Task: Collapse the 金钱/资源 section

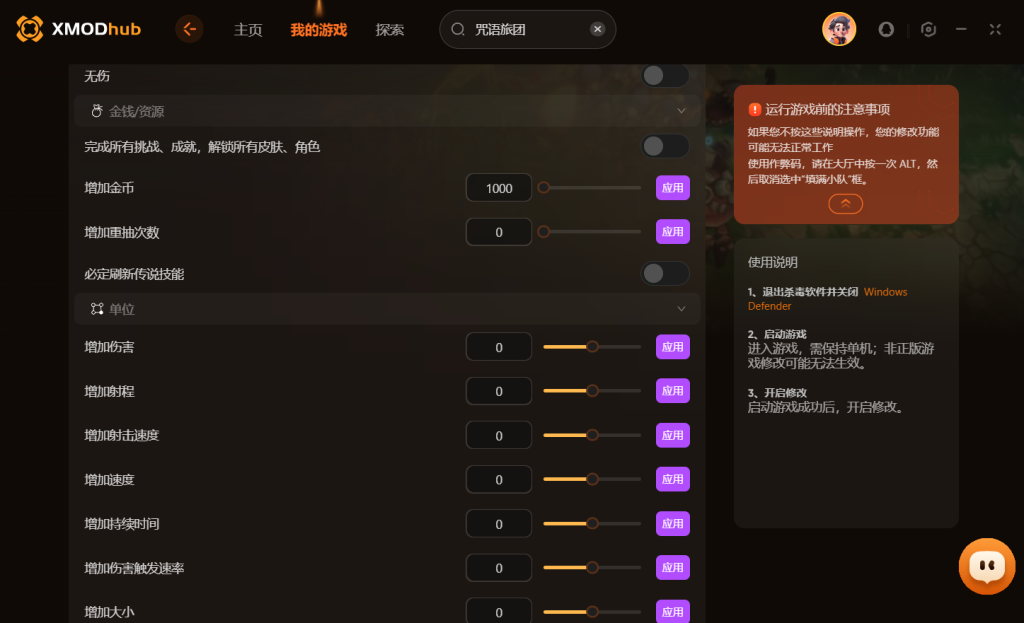Action: point(681,111)
